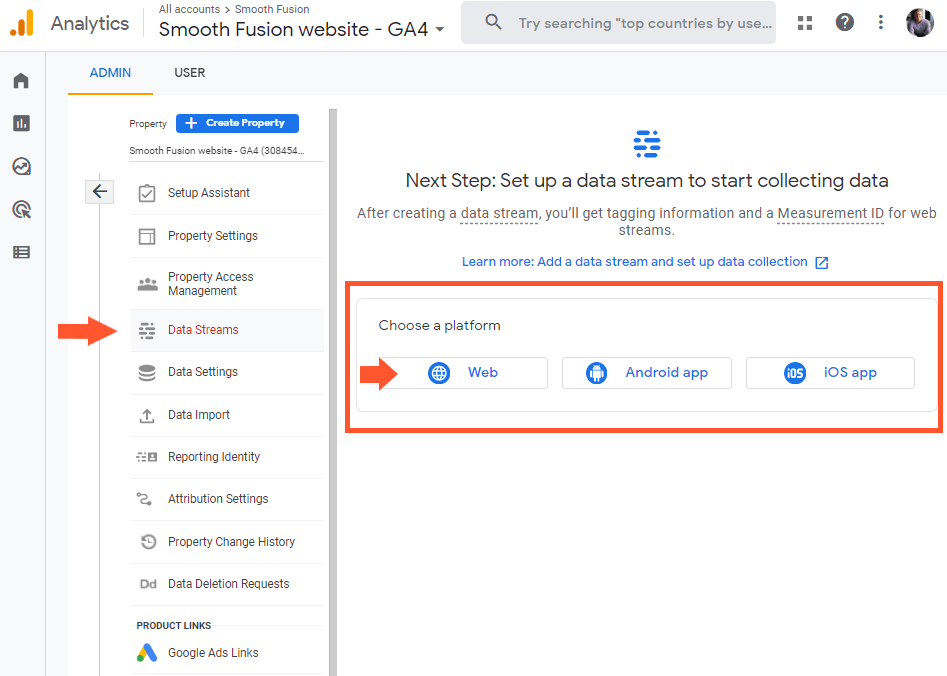The width and height of the screenshot is (947, 676).
Task: Switch to the ADMIN tab
Action: point(110,72)
